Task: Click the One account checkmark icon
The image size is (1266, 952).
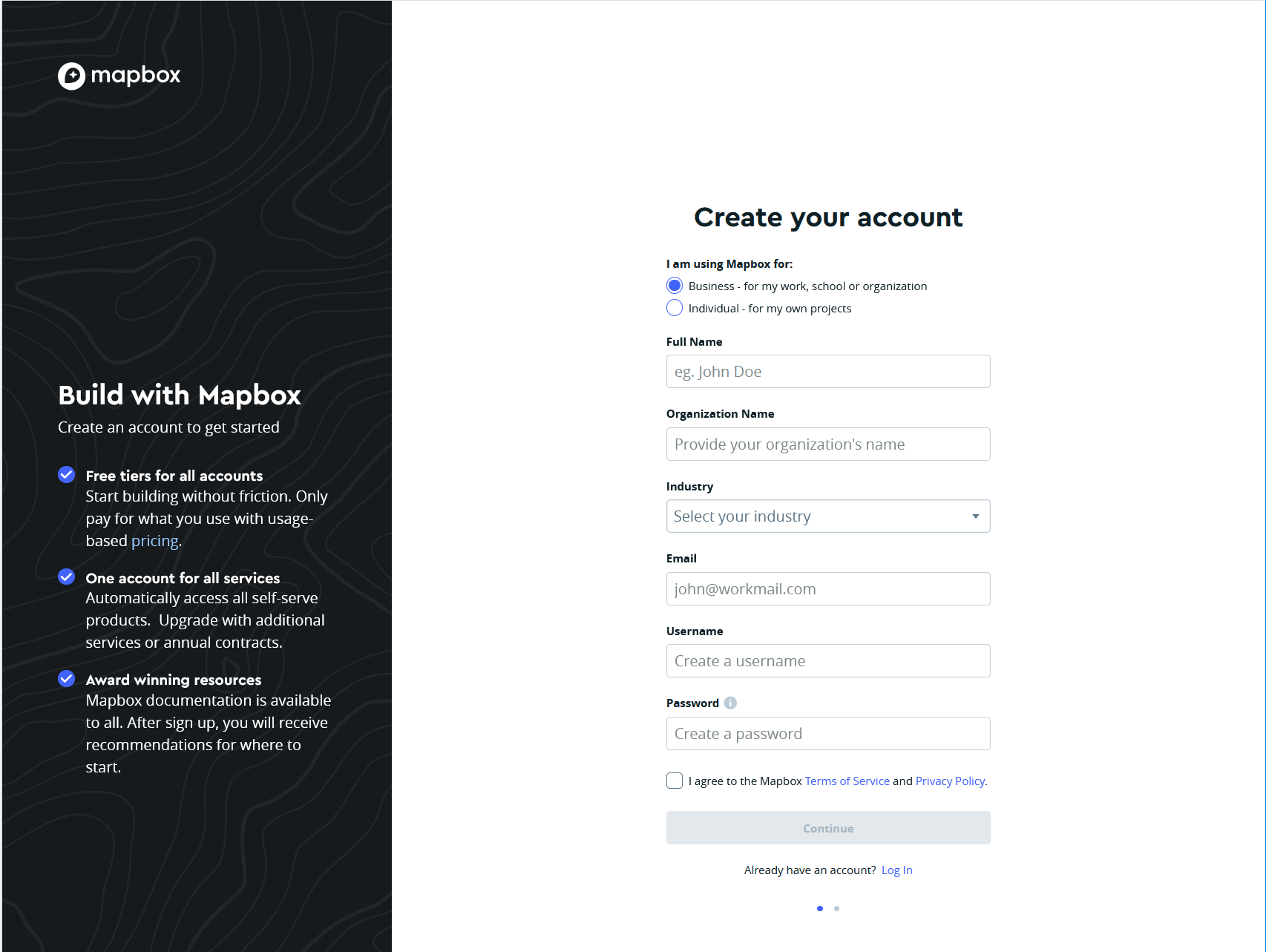Action: coord(67,577)
